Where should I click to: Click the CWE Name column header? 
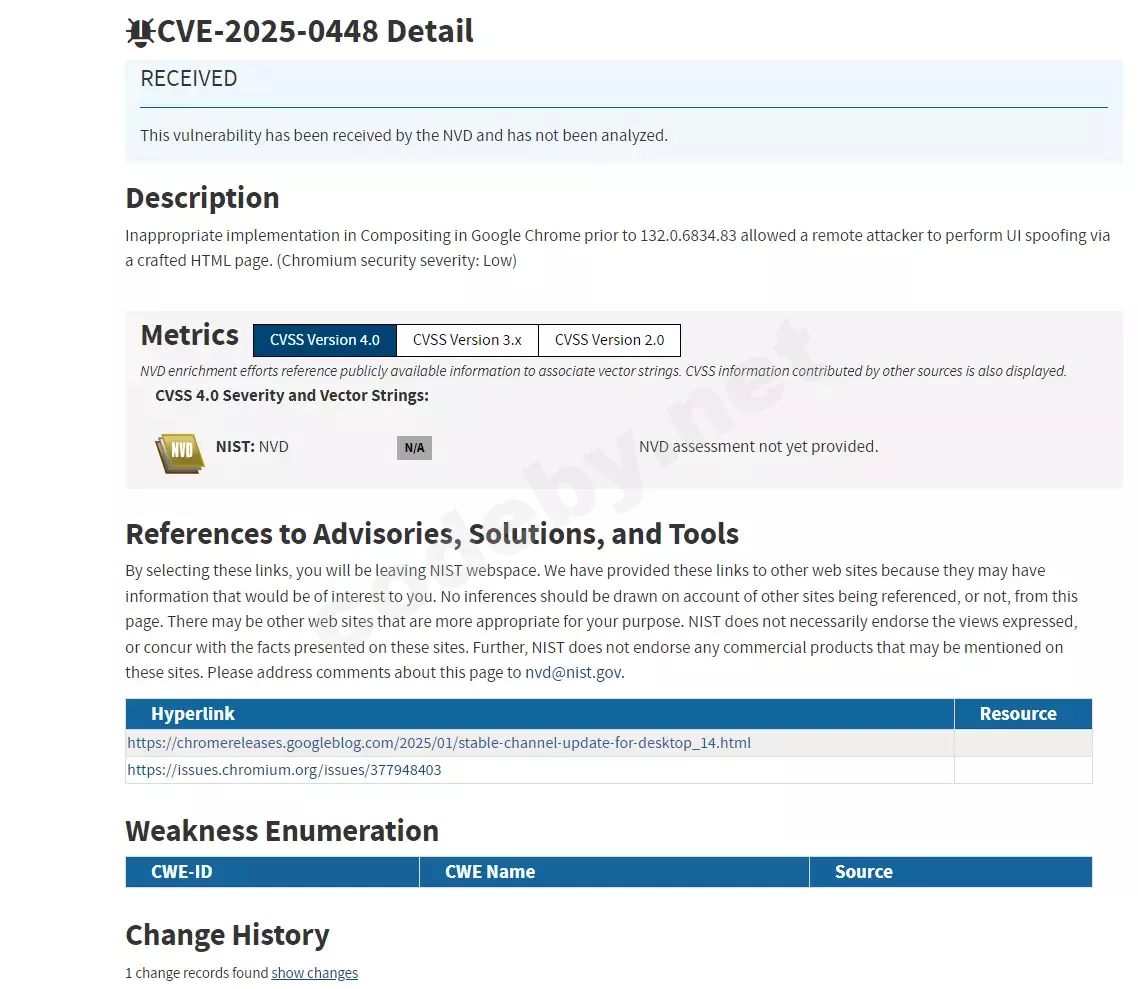pos(614,872)
